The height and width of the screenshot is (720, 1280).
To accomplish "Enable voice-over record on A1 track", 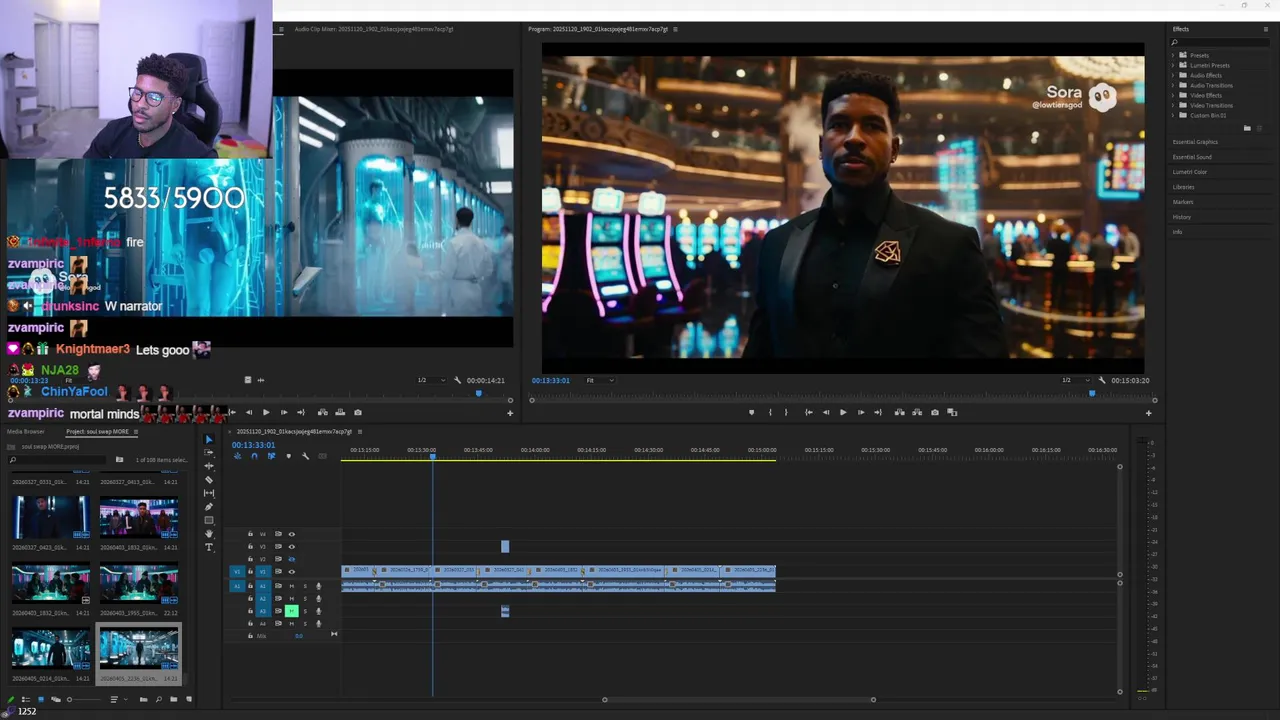I will coord(319,586).
